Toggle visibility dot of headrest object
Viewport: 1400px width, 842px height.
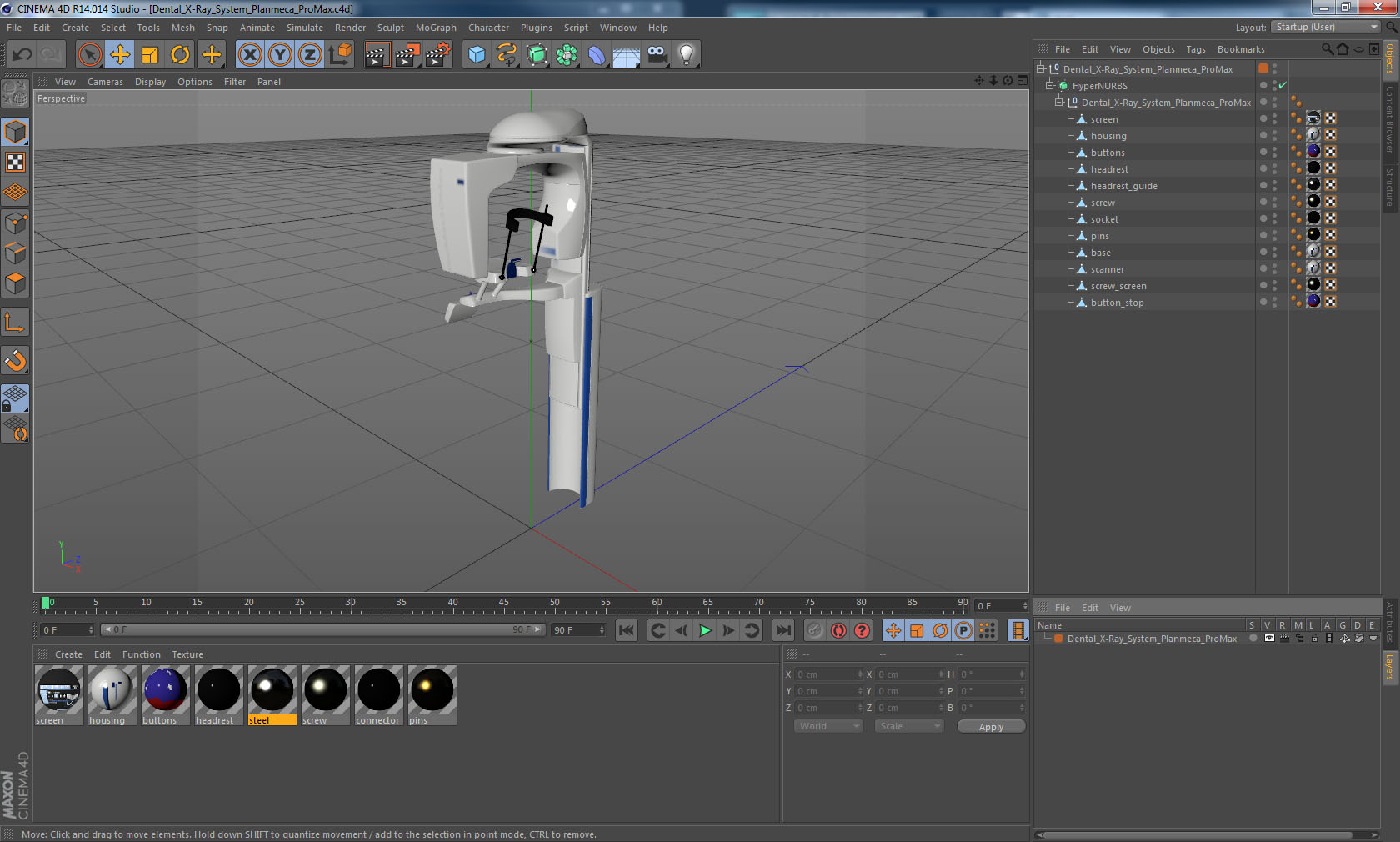[1263, 168]
